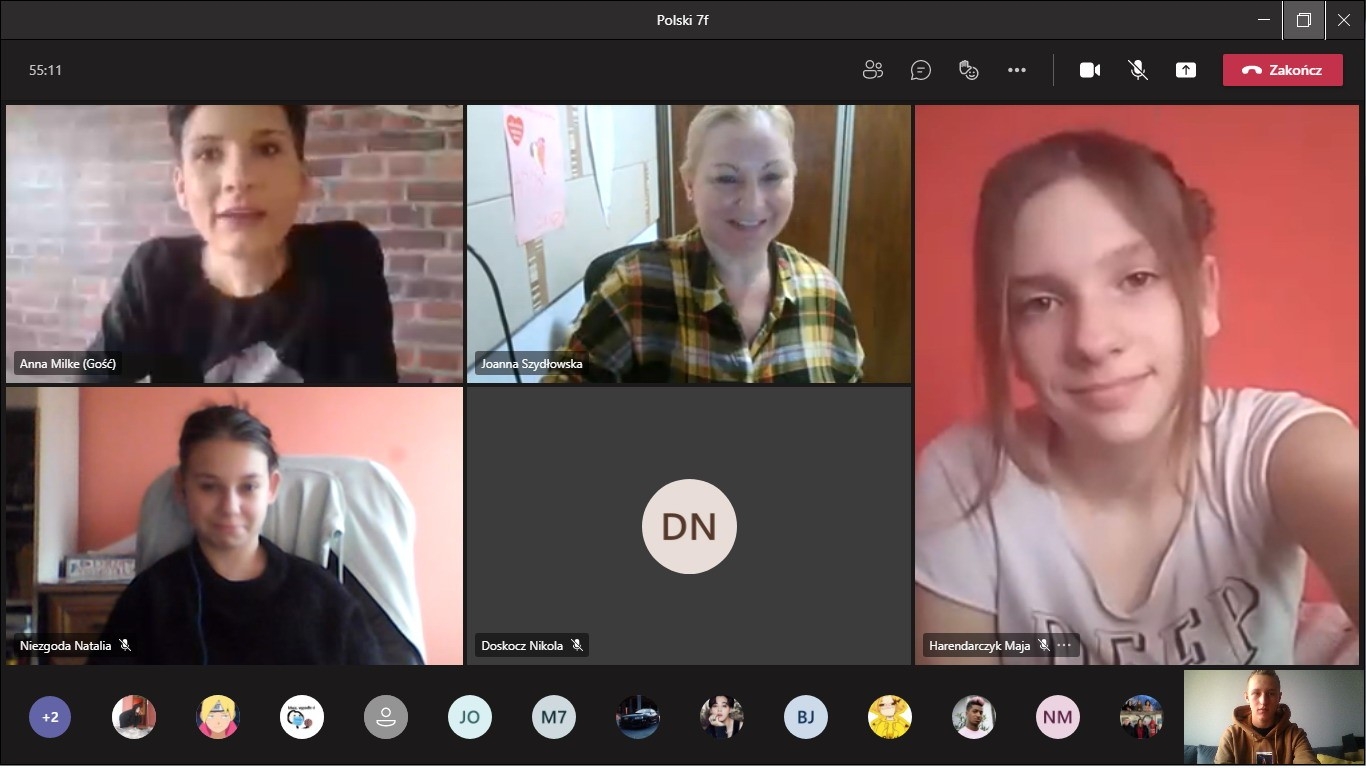
Task: Click Anna Milke's video tile
Action: 234,243
